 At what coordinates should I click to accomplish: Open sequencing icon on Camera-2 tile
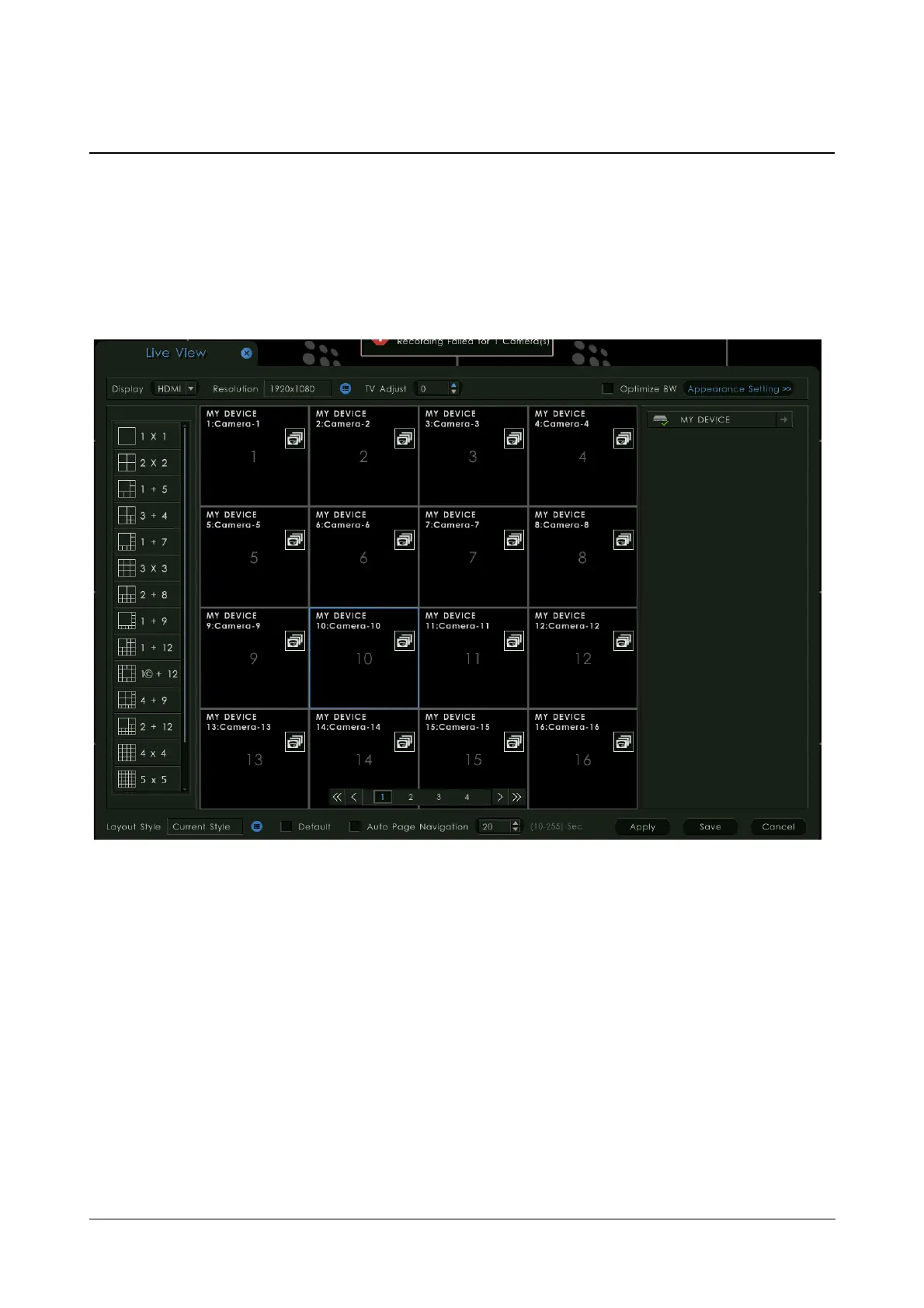(405, 439)
